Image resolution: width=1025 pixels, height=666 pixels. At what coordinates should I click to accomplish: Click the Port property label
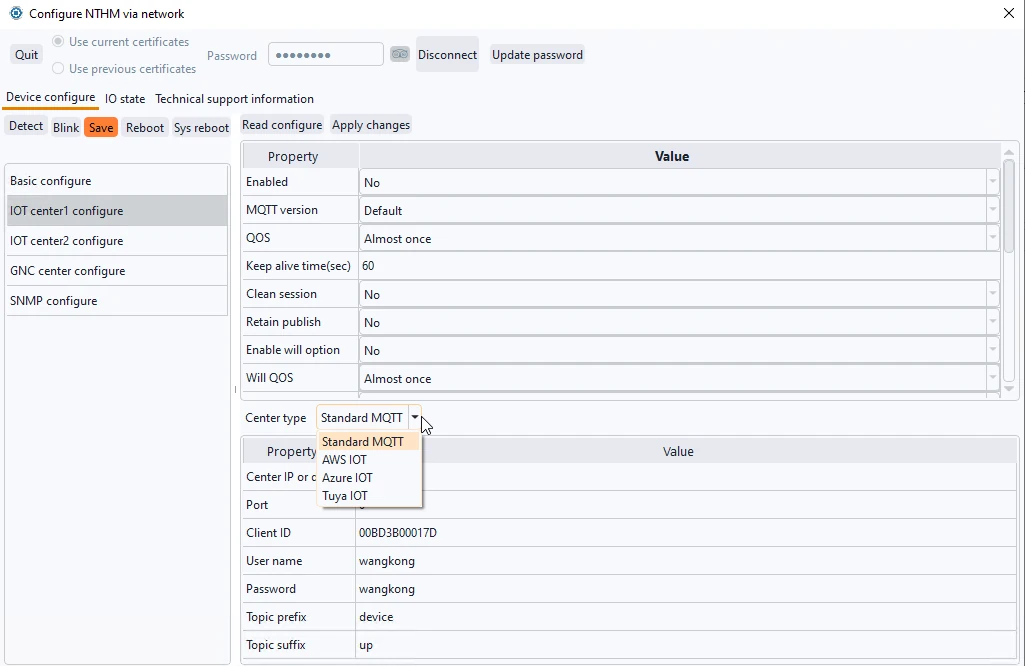point(257,505)
